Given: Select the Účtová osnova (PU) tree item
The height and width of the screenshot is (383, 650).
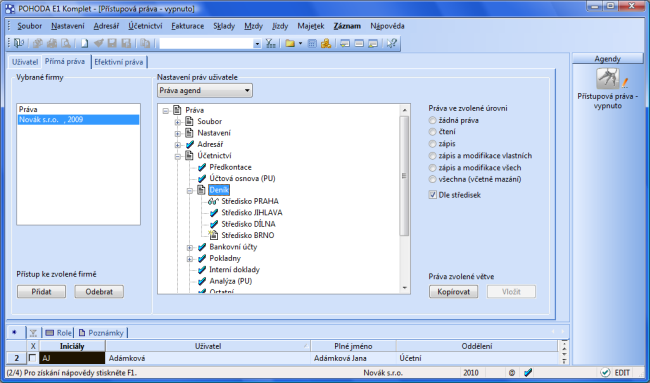Looking at the screenshot, I should coord(242,179).
